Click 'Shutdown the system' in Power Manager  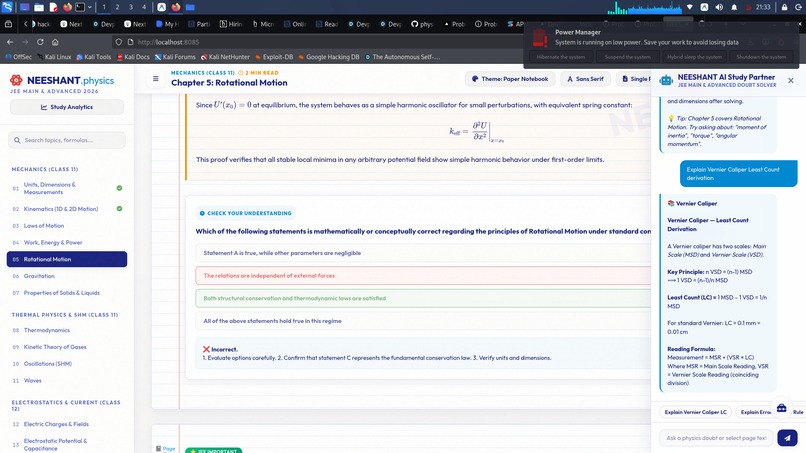pos(761,57)
